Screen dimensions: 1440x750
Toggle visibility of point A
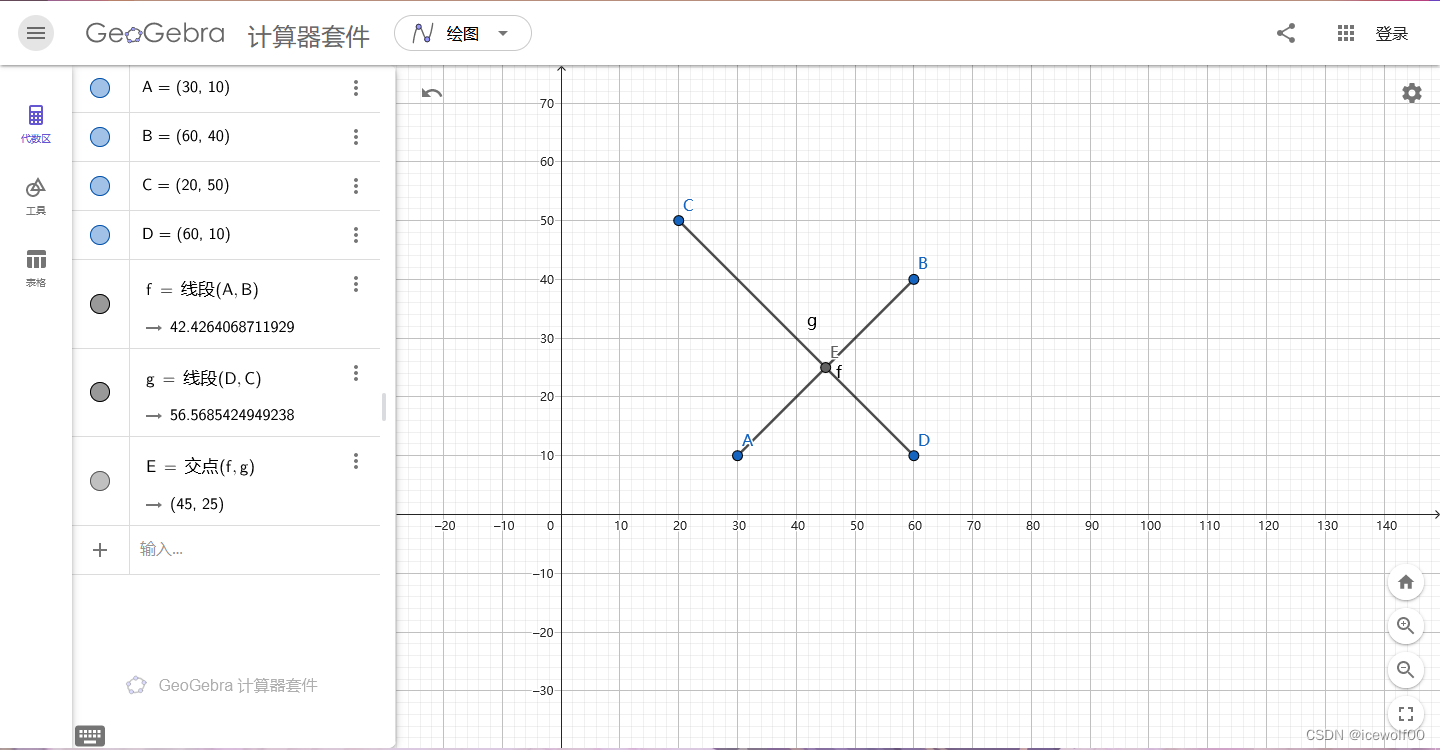pos(100,88)
